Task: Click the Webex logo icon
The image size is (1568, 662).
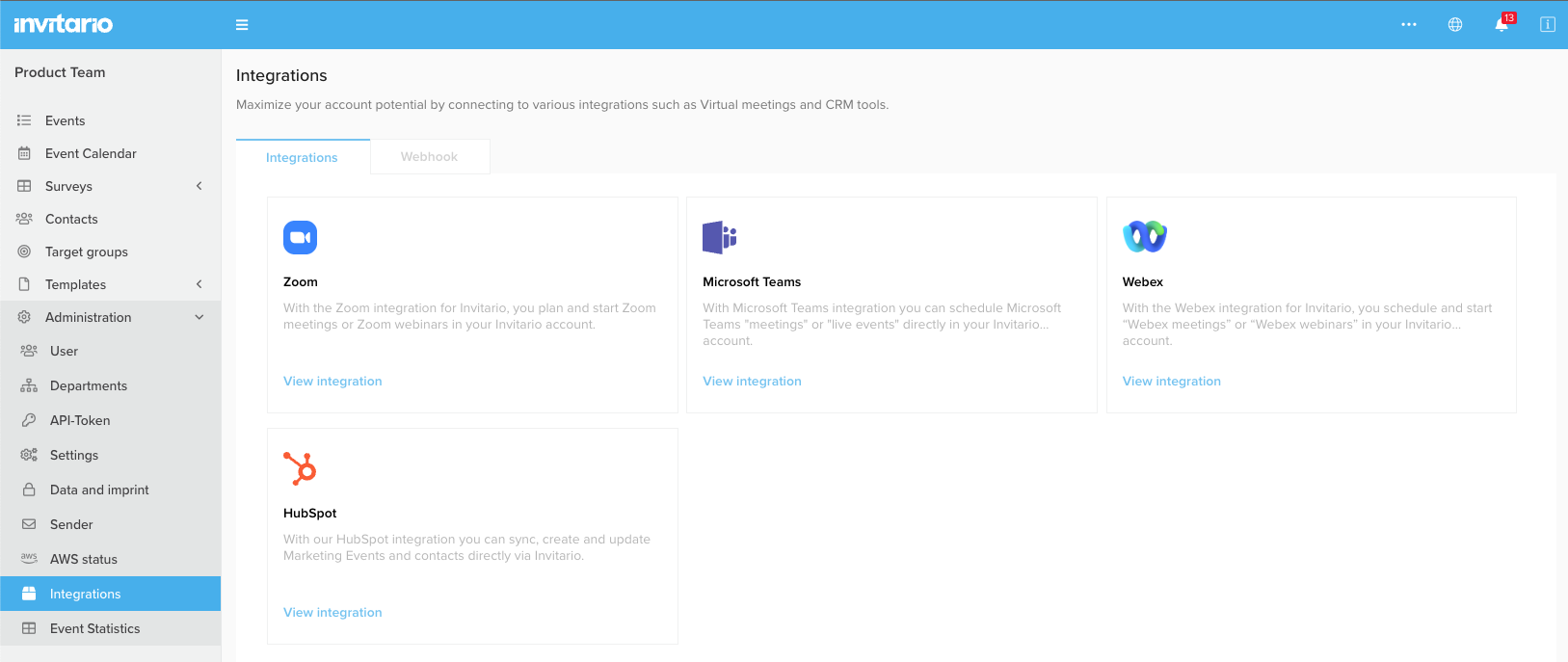Action: click(x=1145, y=237)
